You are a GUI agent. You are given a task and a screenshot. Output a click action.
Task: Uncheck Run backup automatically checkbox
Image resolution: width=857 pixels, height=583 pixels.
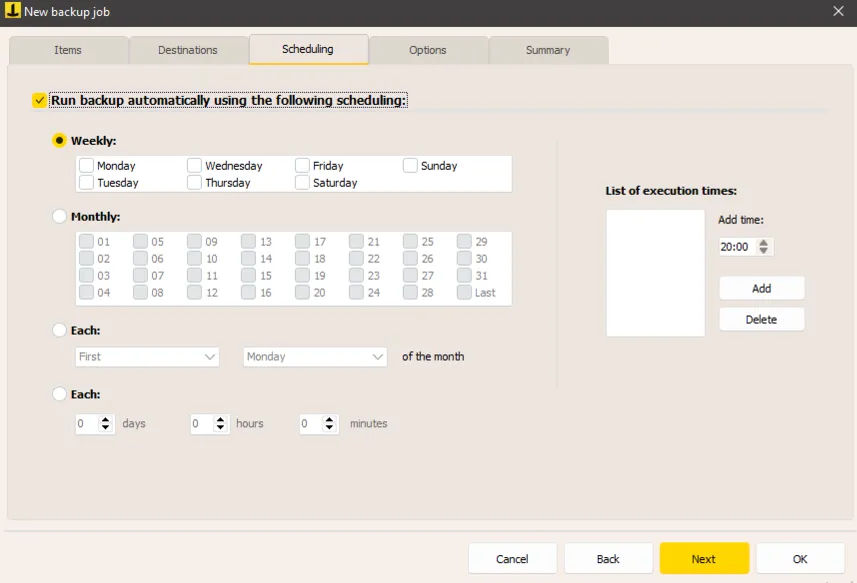click(39, 101)
